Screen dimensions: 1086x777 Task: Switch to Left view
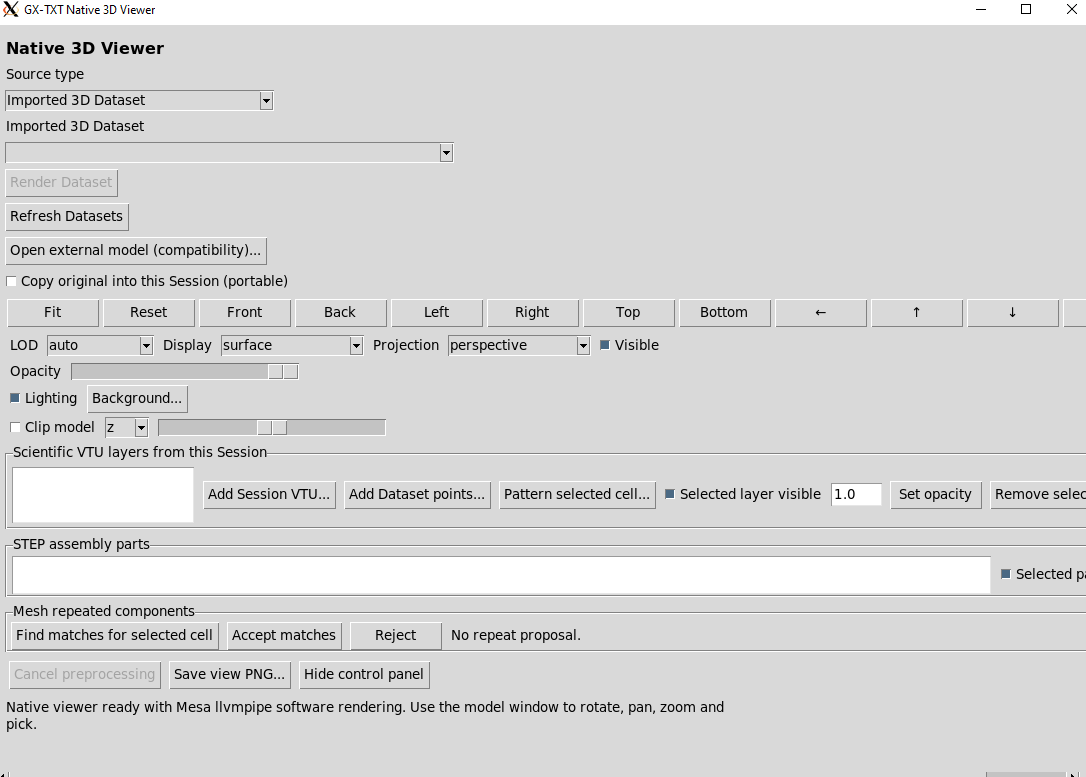[436, 312]
